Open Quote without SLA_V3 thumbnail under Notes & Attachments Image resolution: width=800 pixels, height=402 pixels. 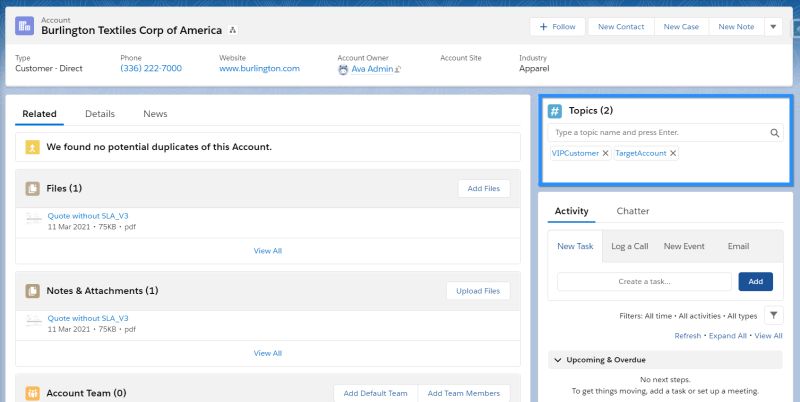click(x=34, y=321)
